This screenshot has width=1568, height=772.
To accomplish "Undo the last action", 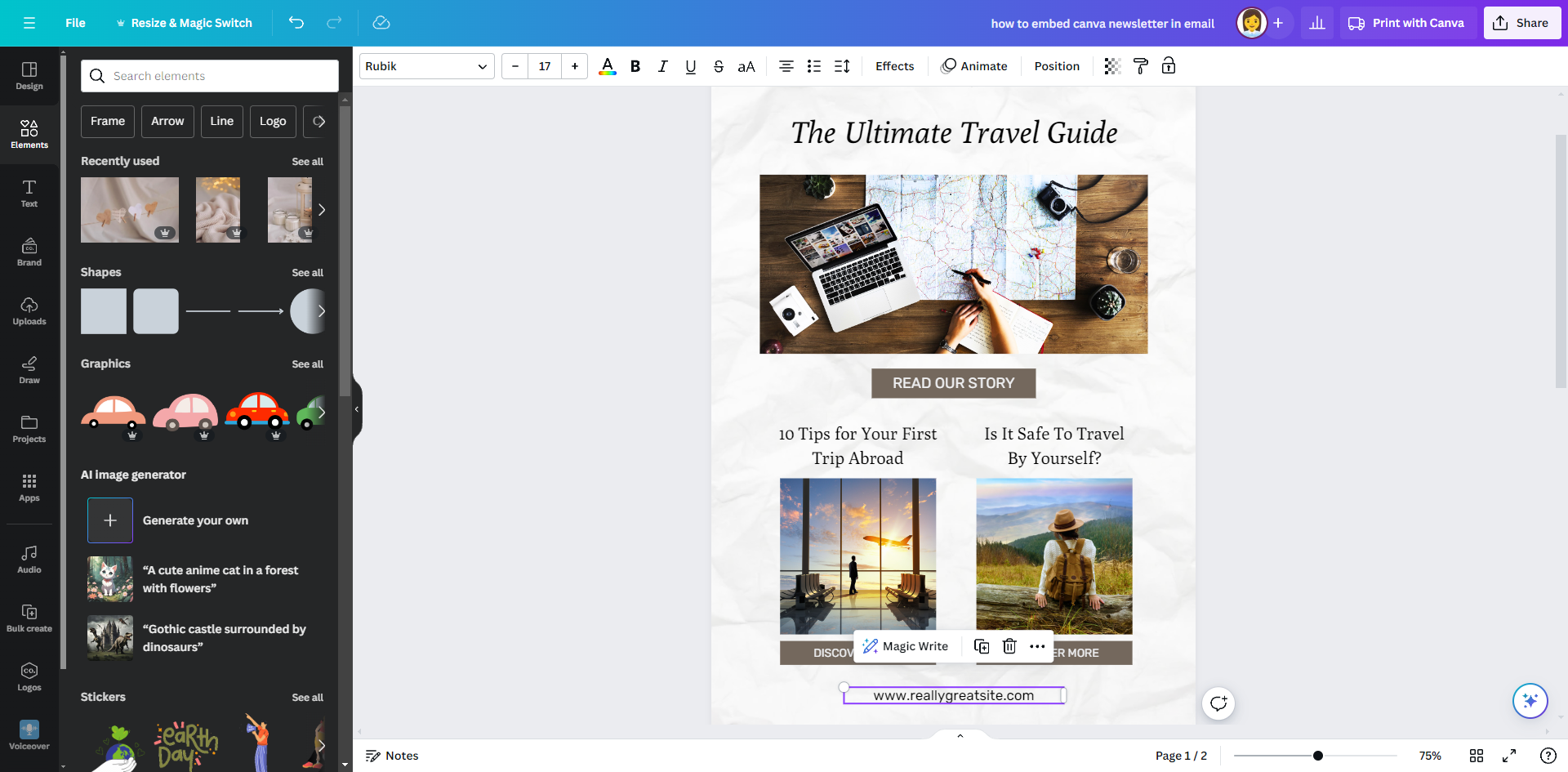I will click(296, 23).
